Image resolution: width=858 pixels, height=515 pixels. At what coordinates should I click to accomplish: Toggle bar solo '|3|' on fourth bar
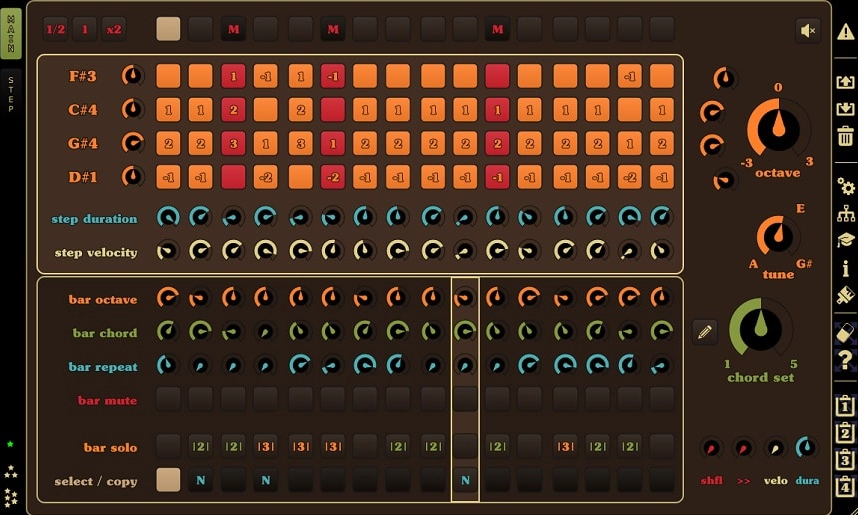click(265, 447)
